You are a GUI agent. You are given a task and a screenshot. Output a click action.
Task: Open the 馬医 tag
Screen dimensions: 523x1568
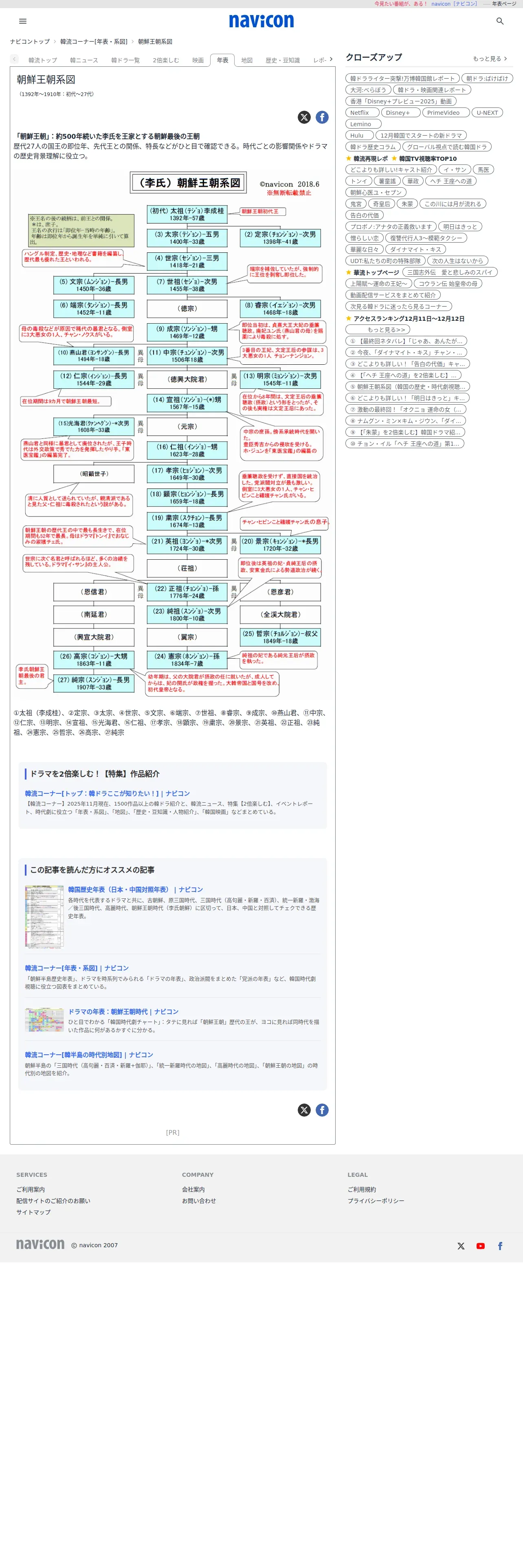coord(483,170)
